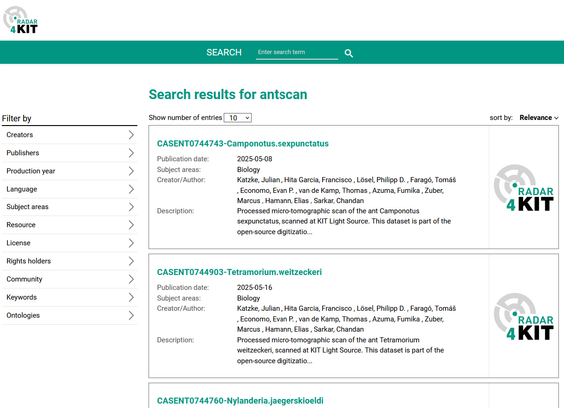This screenshot has width=564, height=408.
Task: Expand the Creators filter
Action: (69, 135)
